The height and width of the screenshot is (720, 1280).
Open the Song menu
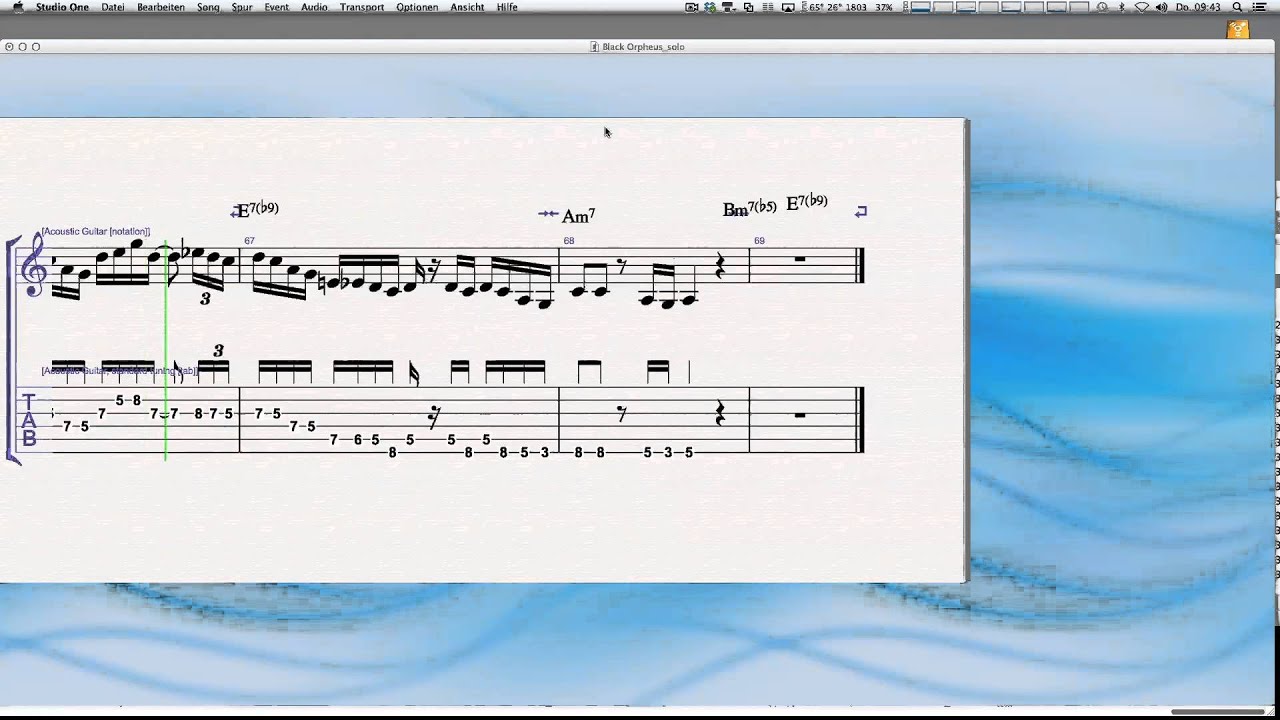[208, 7]
